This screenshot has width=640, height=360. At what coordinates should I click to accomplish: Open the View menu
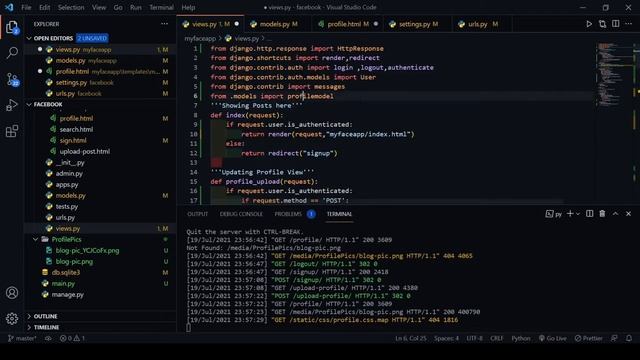point(99,7)
